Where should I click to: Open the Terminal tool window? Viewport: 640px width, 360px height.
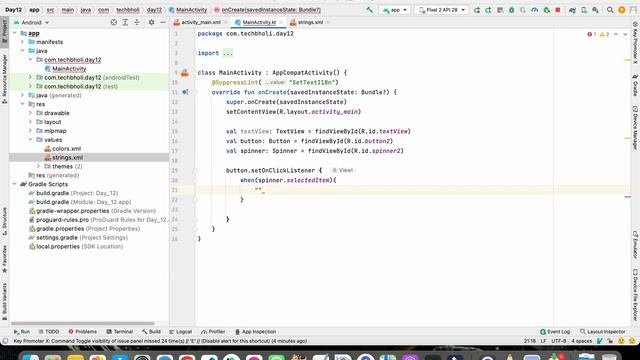click(120, 332)
